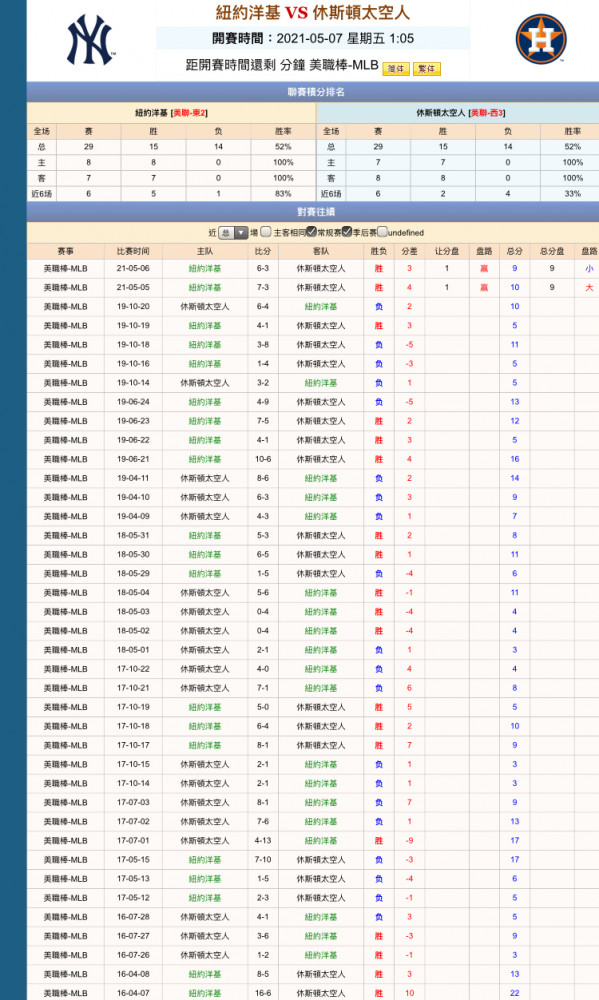599x1000 pixels.
Task: Uncheck the 常规赛 checkbox
Action: pos(311,232)
